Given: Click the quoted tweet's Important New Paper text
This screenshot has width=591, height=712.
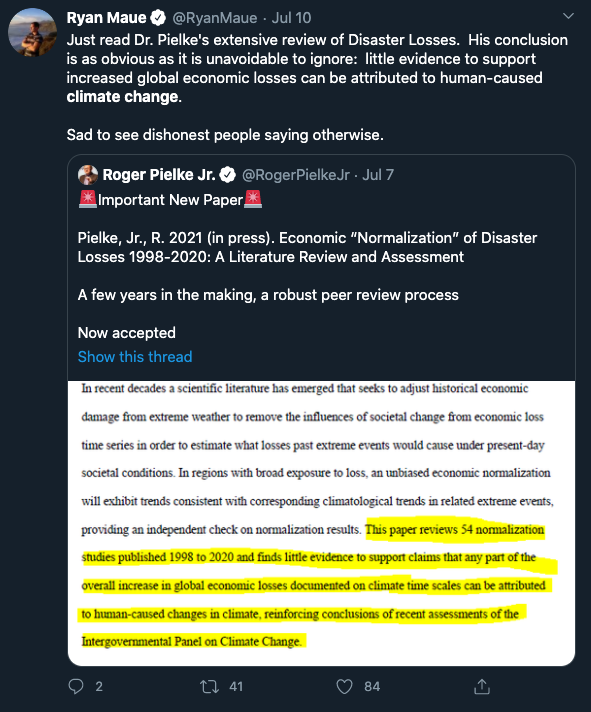Looking at the screenshot, I should 171,200.
